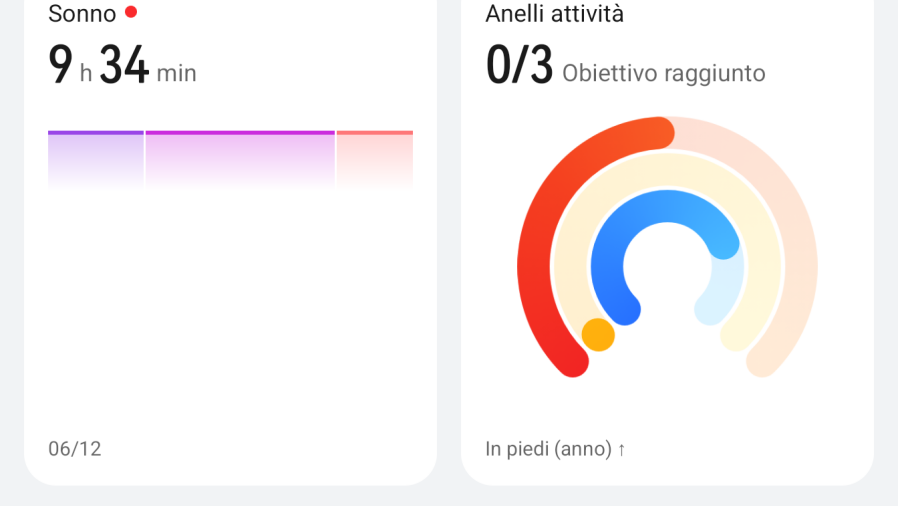Screen dimensions: 898x506
Task: Select the 06/12 sleep date label
Action: pyautogui.click(x=75, y=449)
